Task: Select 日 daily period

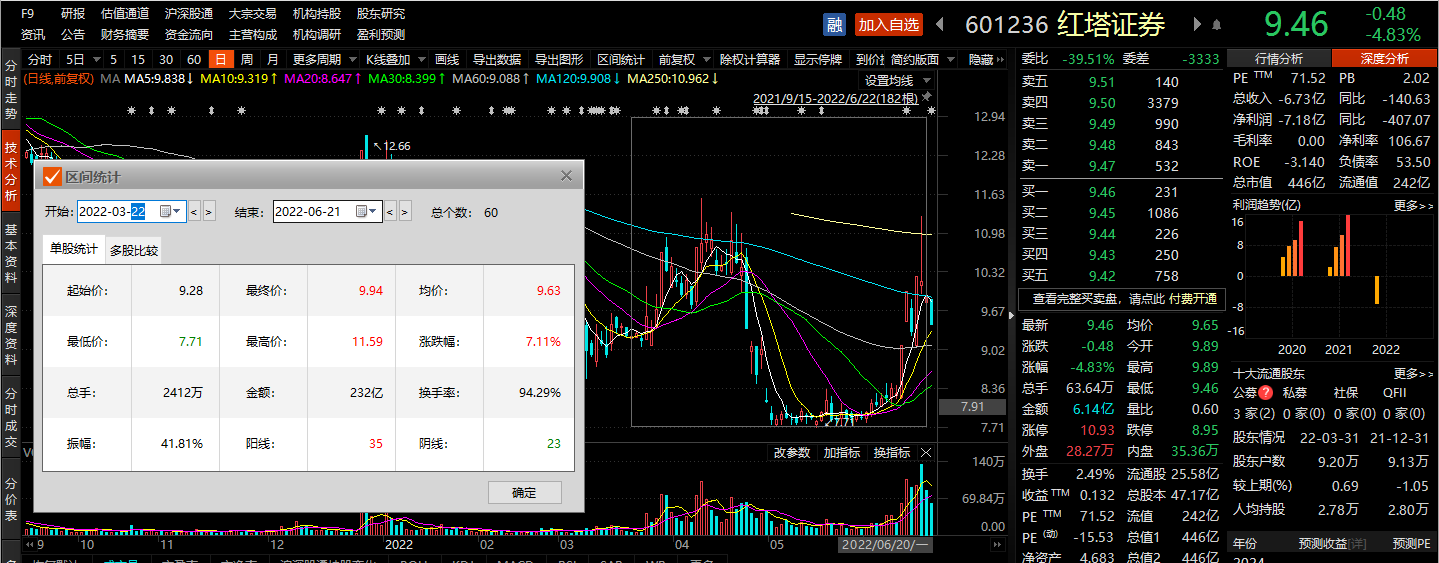Action: 220,60
